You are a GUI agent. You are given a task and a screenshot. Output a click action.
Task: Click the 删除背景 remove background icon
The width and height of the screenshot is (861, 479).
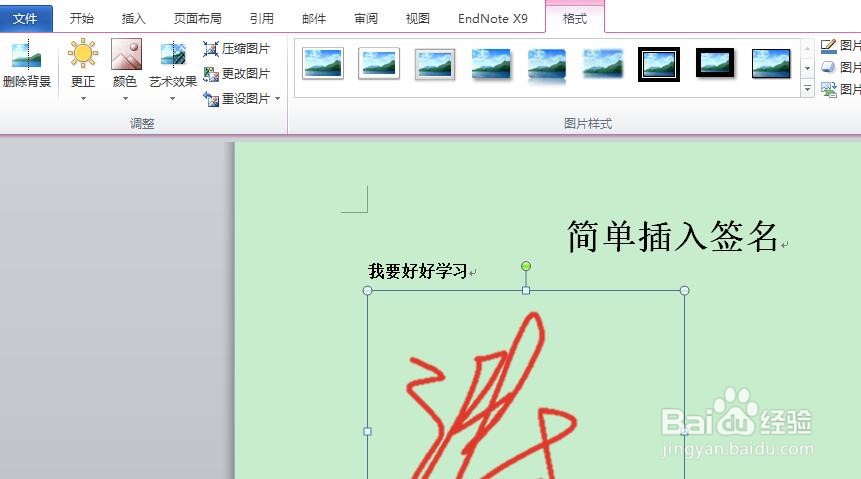tap(26, 55)
